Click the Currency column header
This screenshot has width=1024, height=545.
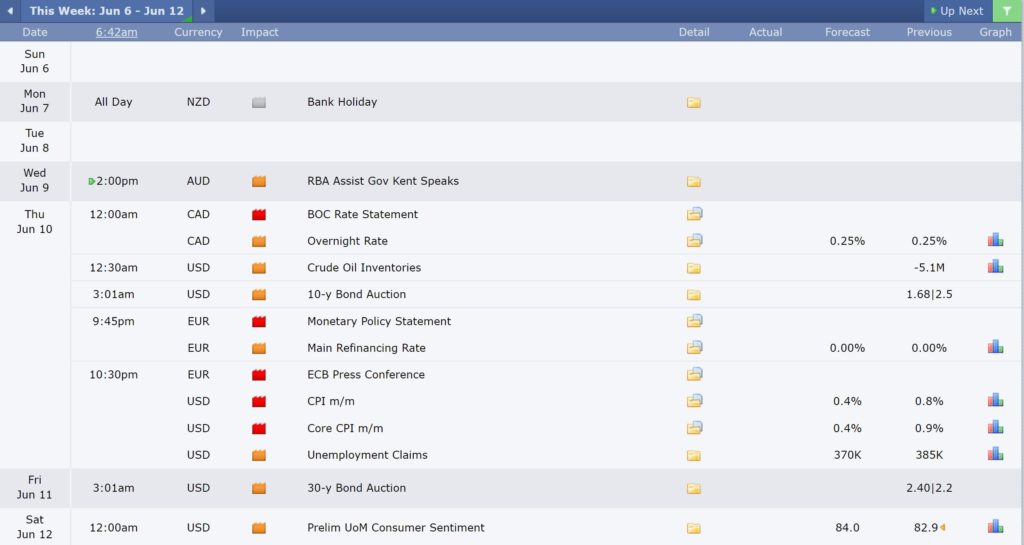click(198, 32)
